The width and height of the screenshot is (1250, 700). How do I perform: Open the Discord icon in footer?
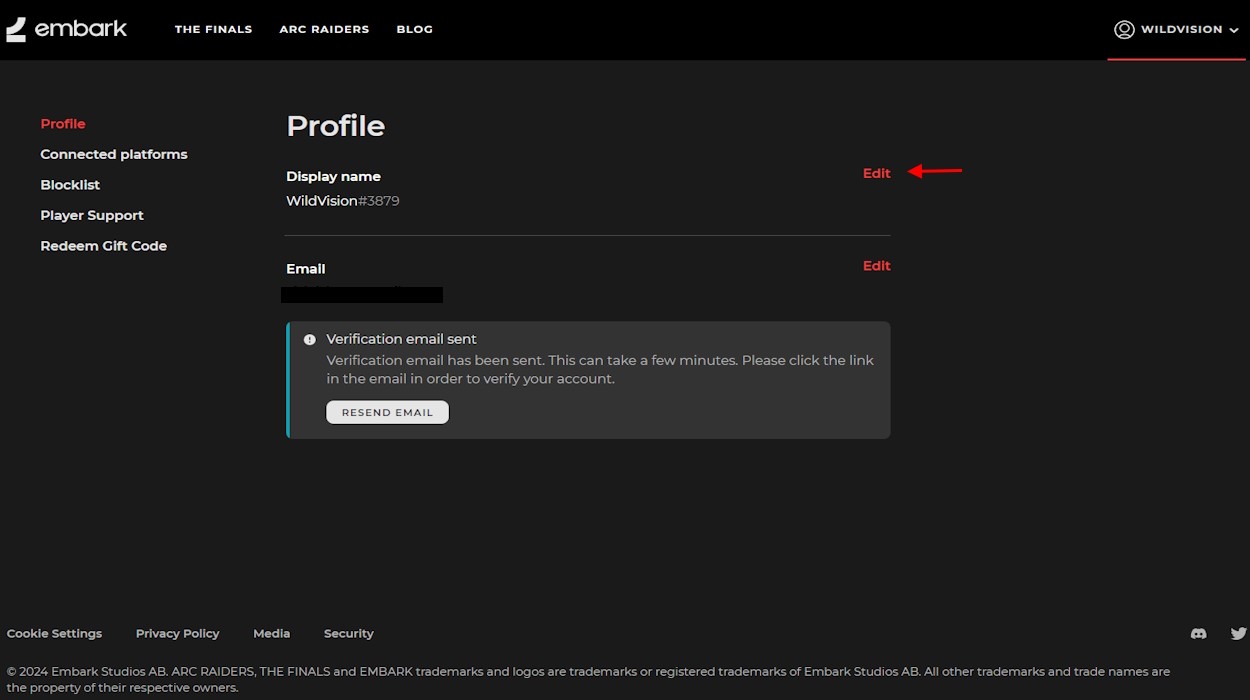coord(1198,633)
